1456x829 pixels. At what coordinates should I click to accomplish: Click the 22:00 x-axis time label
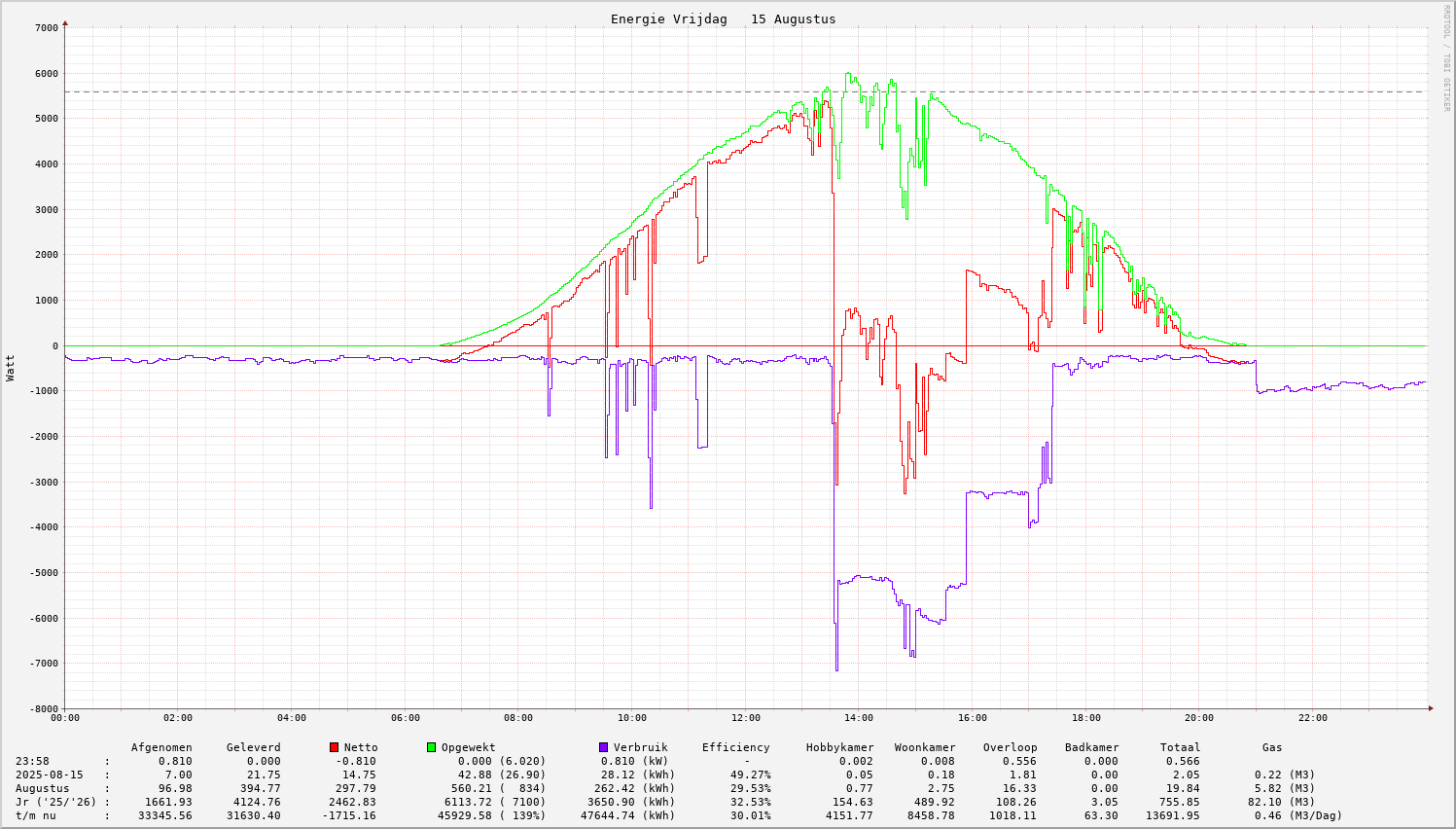[1312, 718]
